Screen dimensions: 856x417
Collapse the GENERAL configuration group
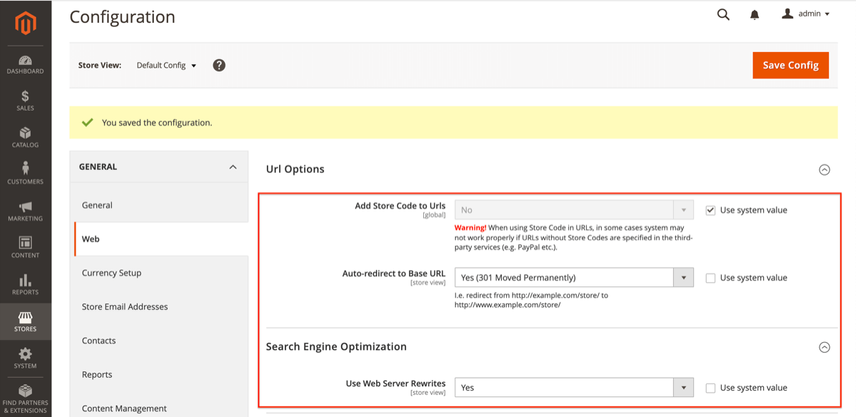[x=233, y=167]
